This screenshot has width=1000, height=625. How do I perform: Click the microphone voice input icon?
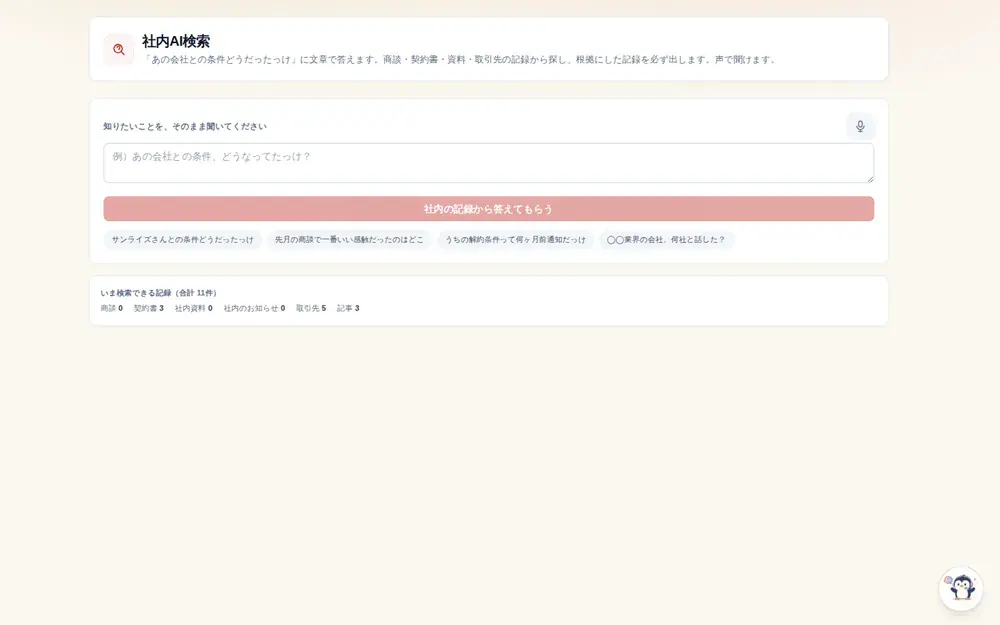coord(860,126)
